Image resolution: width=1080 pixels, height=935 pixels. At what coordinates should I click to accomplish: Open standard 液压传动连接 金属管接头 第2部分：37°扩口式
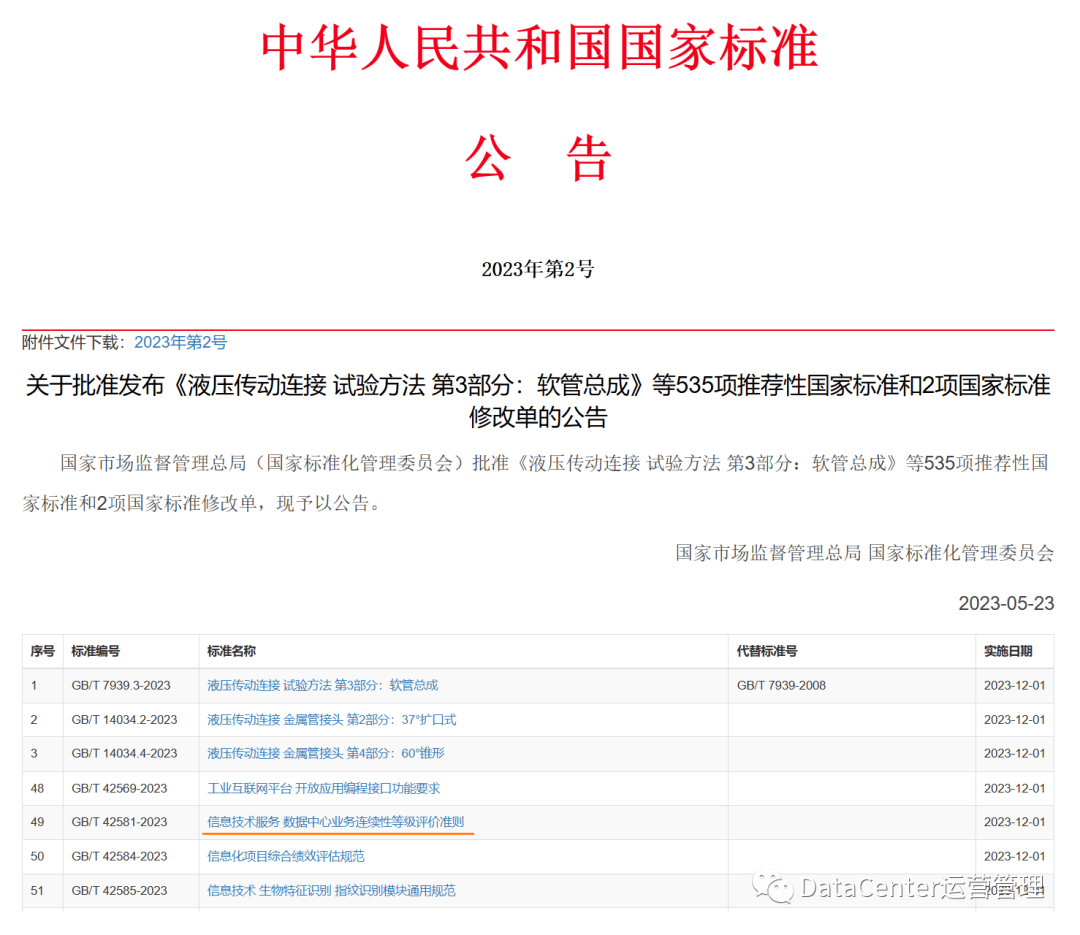tap(331, 720)
